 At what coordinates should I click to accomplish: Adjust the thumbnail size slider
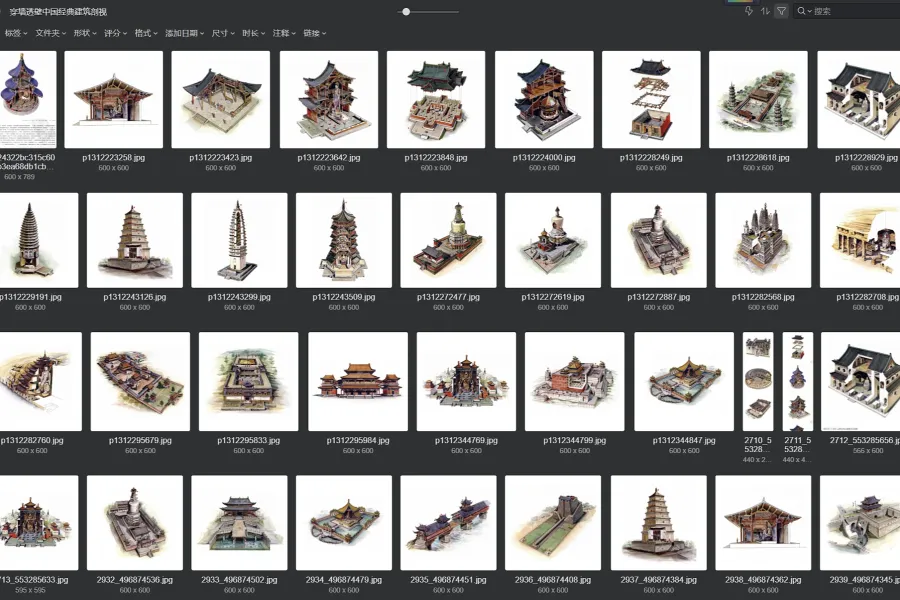click(406, 11)
